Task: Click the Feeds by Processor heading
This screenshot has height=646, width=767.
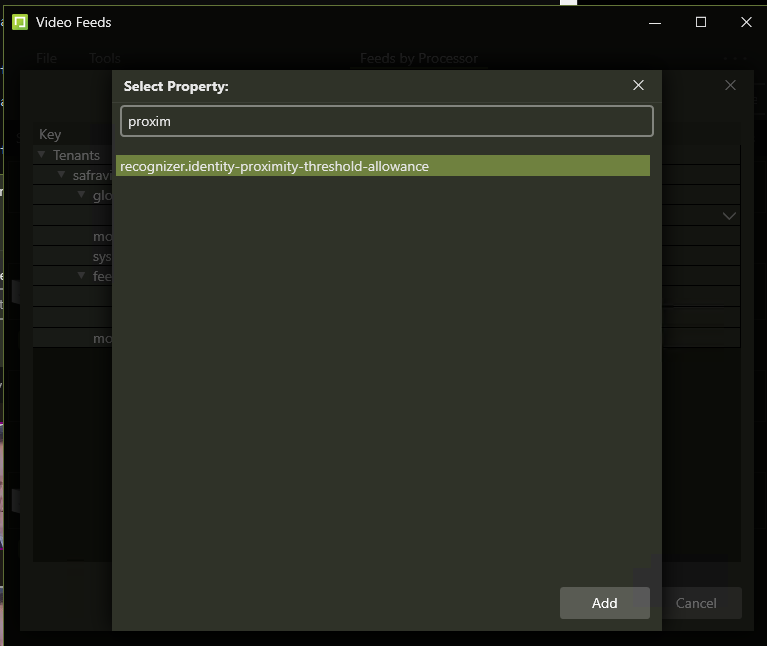Action: pyautogui.click(x=419, y=59)
